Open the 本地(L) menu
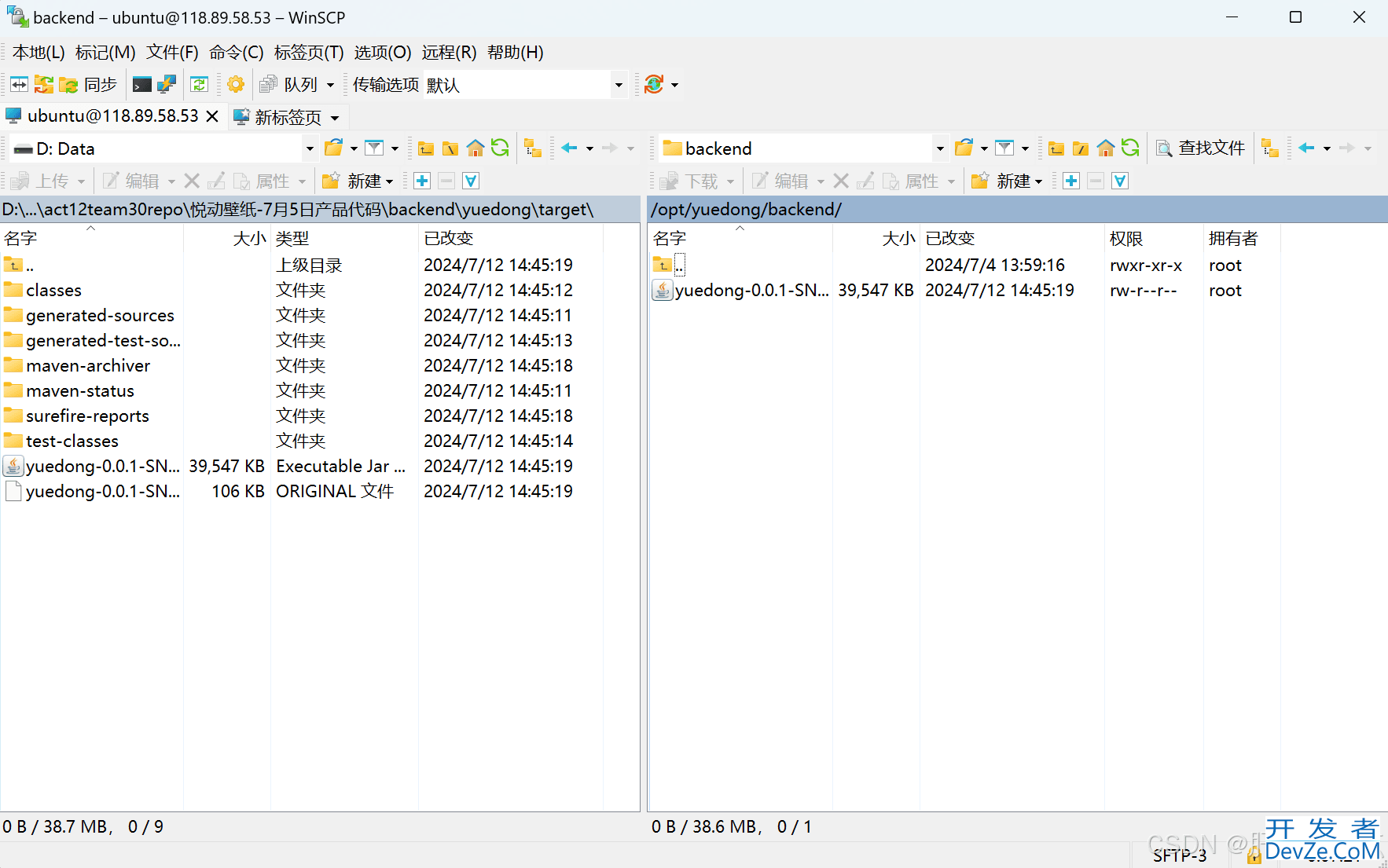 click(39, 53)
